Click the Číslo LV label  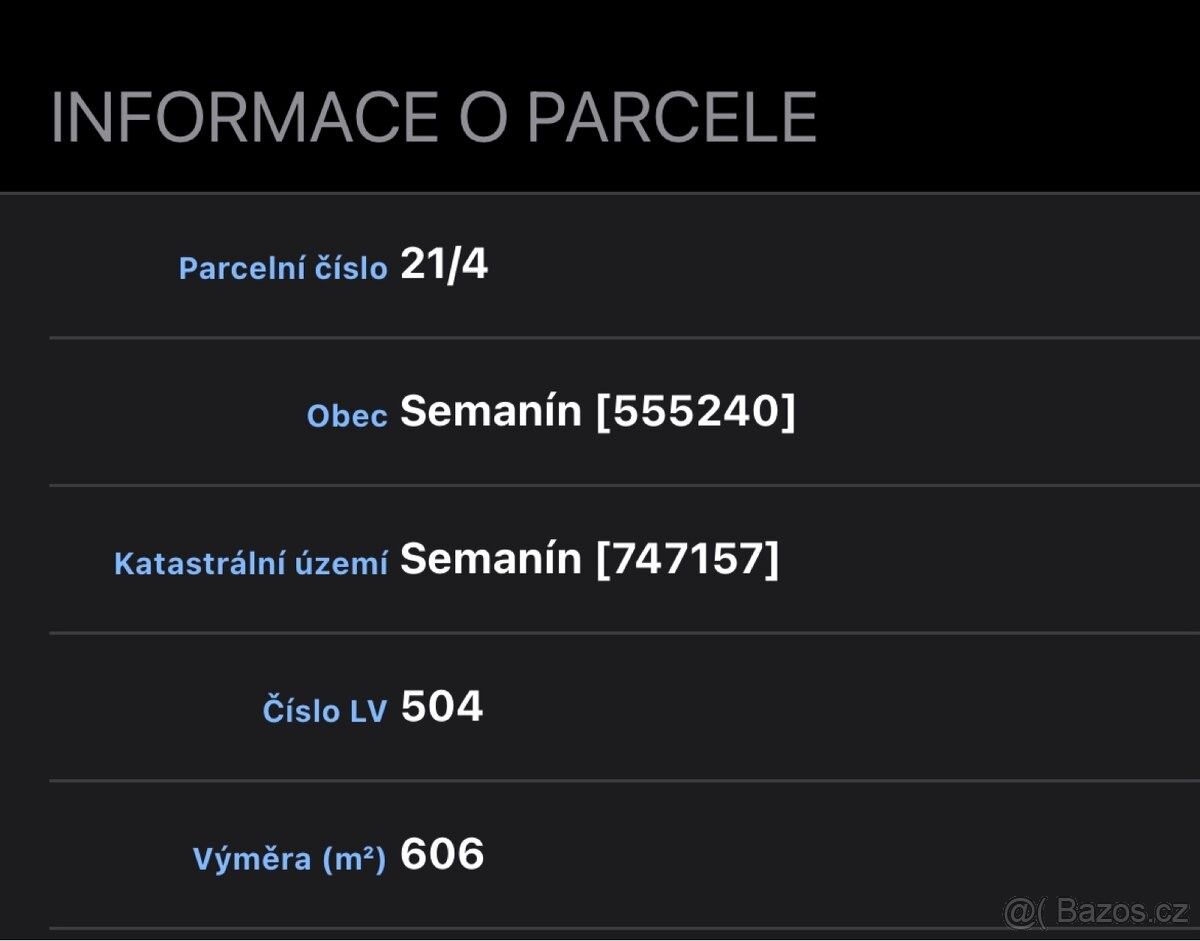click(324, 711)
